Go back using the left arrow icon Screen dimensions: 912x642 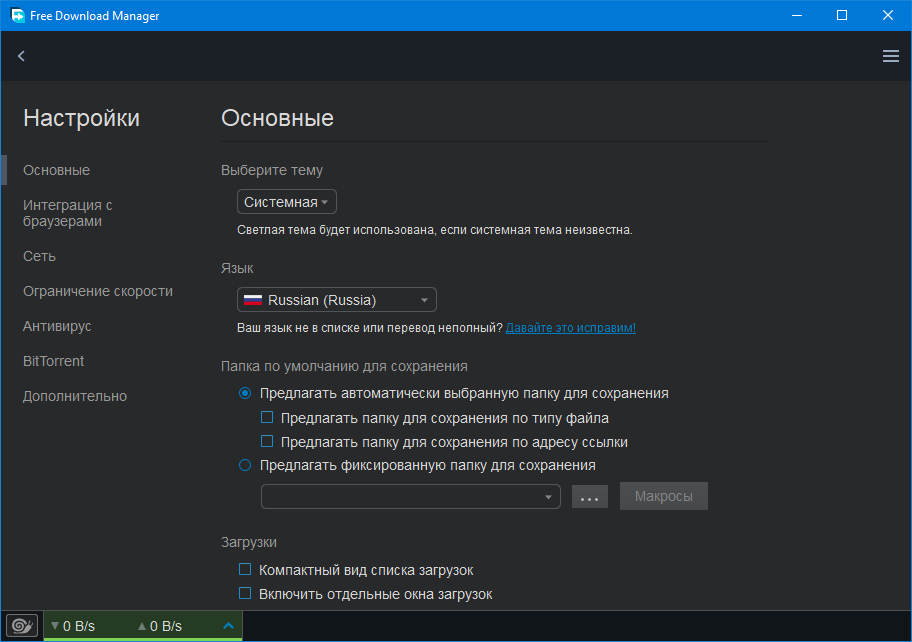coord(22,56)
